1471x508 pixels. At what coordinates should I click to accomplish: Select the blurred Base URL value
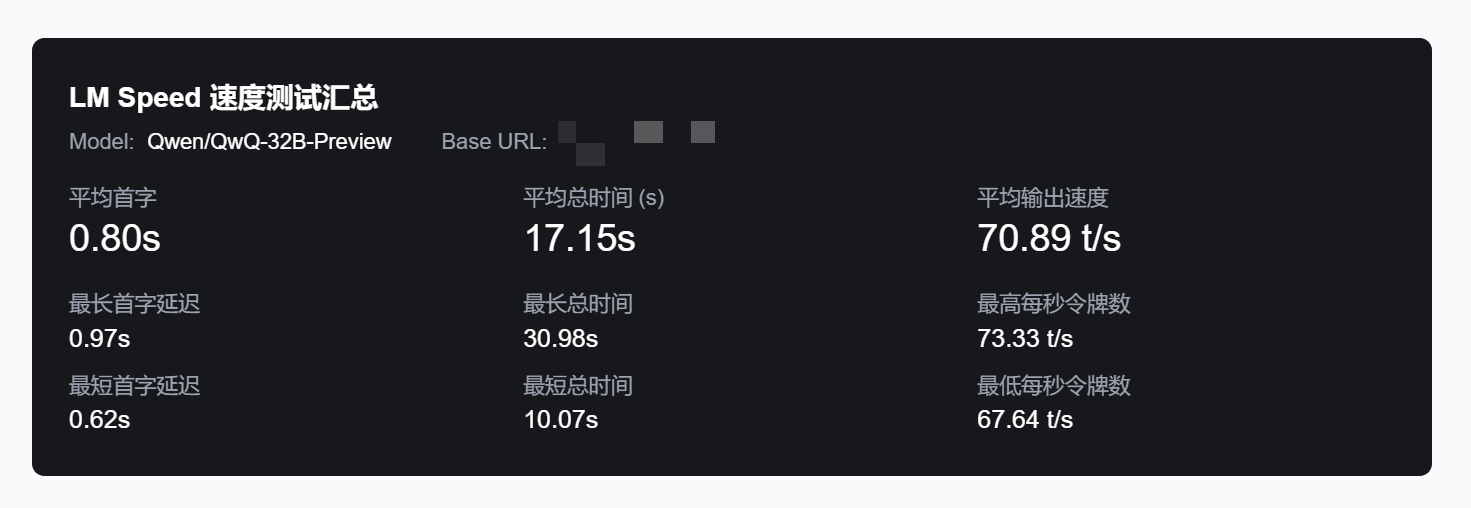coord(636,142)
